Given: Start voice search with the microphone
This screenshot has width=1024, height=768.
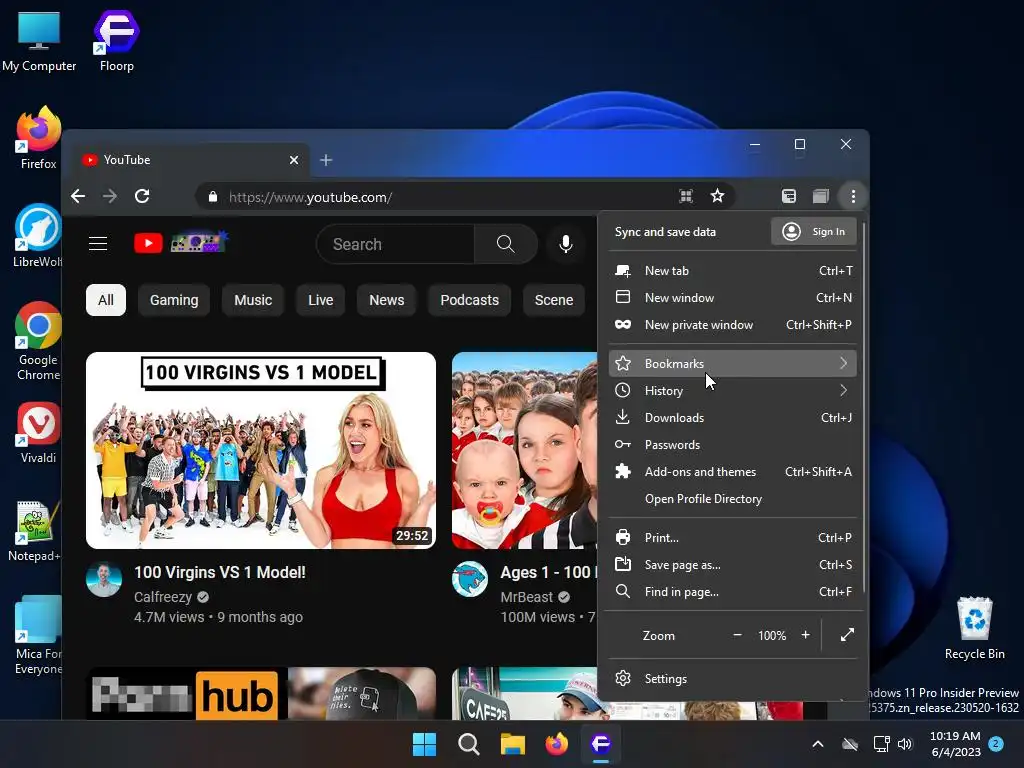Looking at the screenshot, I should click(x=566, y=244).
